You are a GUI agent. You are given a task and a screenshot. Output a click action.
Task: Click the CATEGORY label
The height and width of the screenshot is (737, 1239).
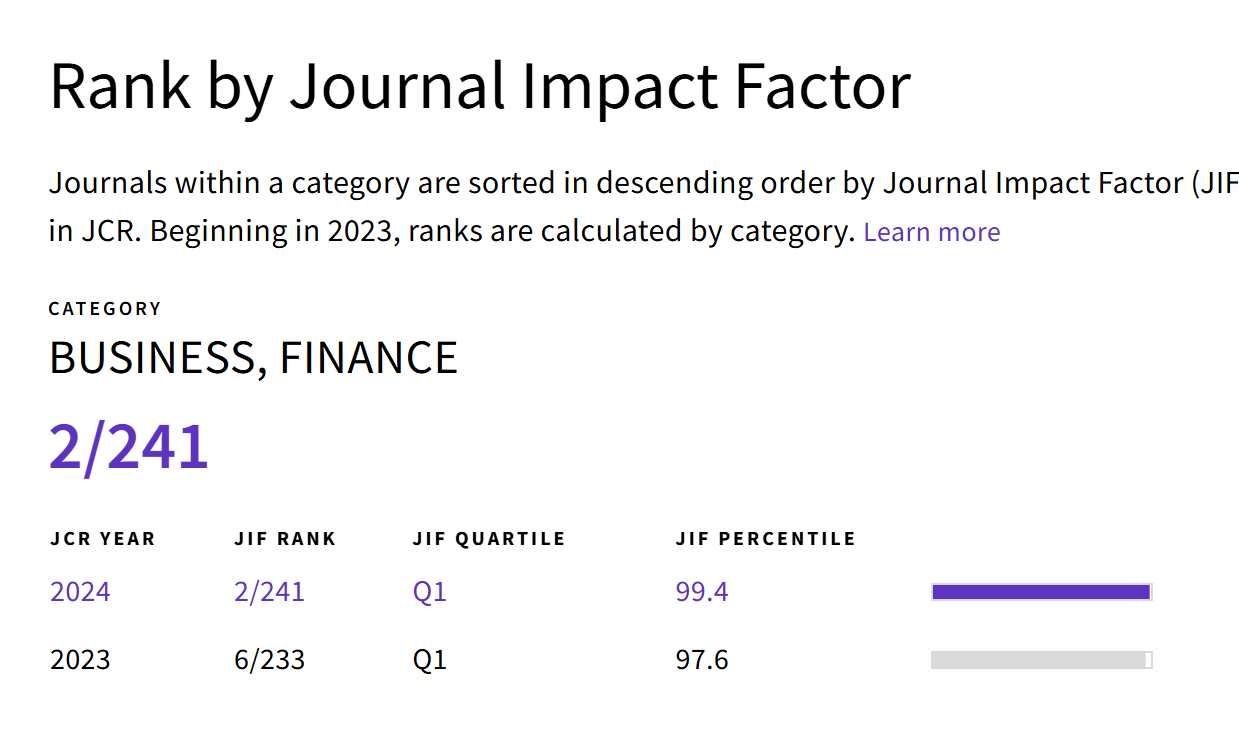tap(105, 309)
